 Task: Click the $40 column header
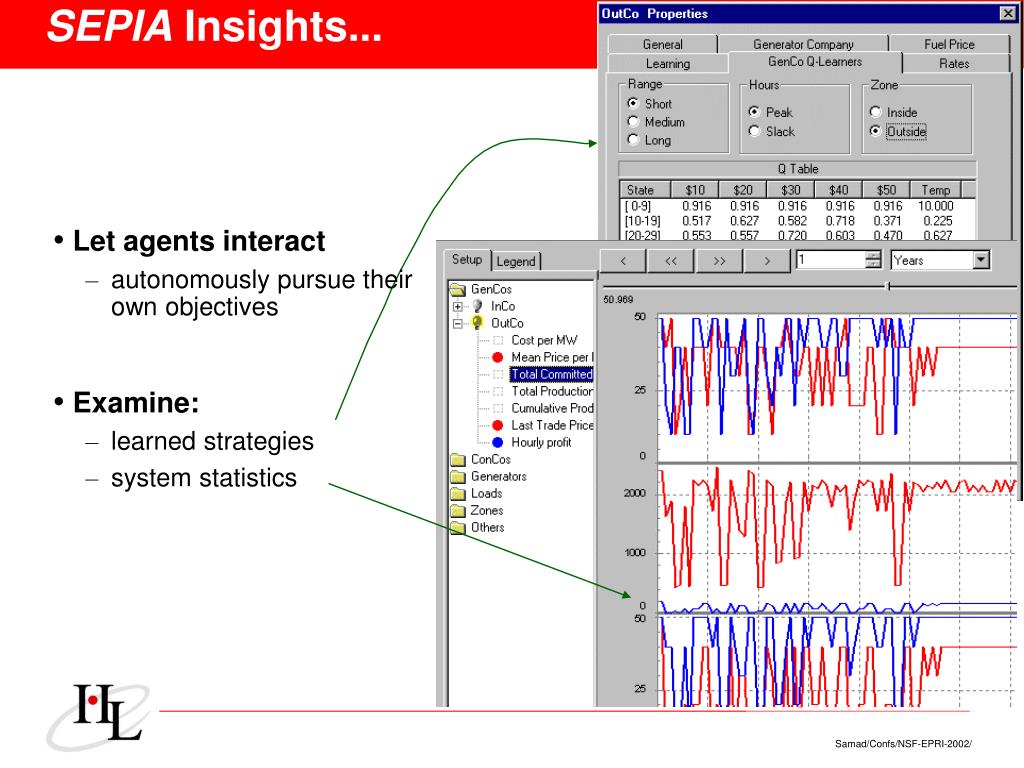point(838,189)
